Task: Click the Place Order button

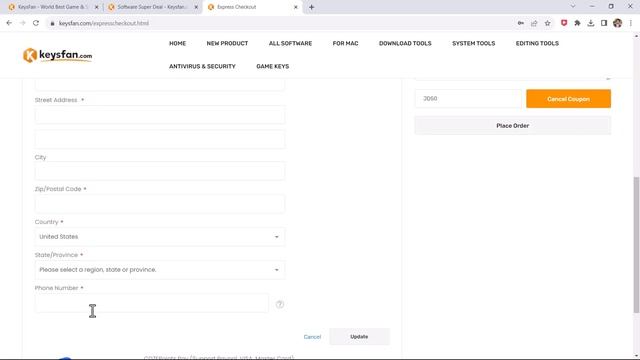Action: click(513, 126)
